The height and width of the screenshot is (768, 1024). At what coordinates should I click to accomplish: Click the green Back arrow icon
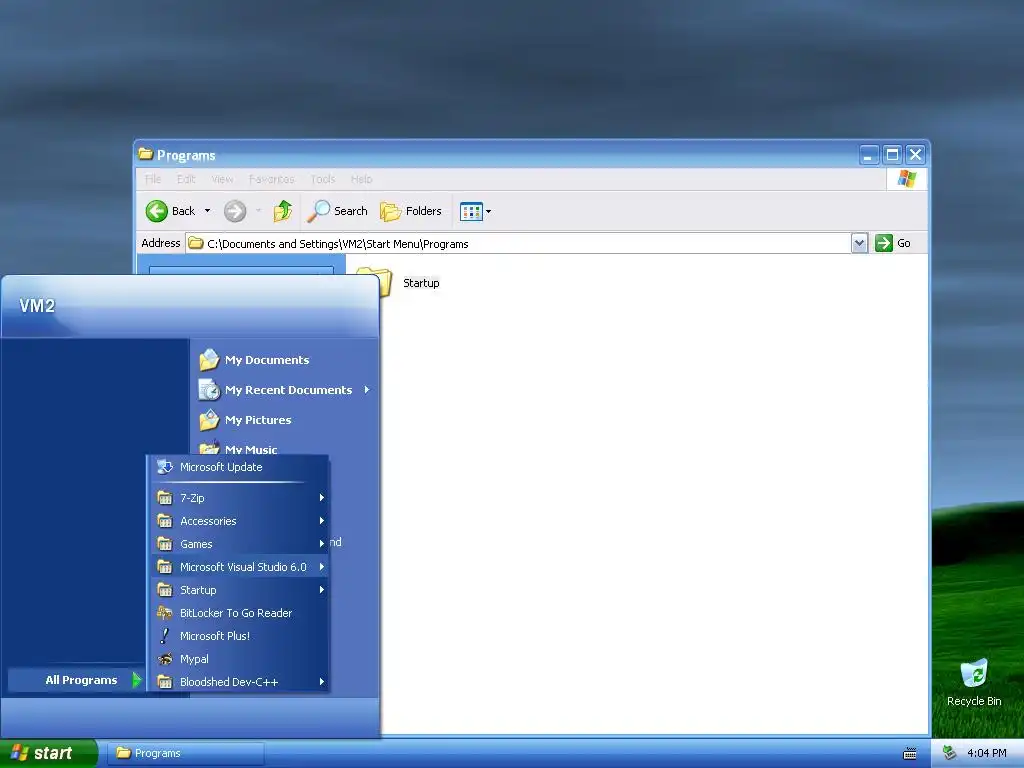(157, 211)
